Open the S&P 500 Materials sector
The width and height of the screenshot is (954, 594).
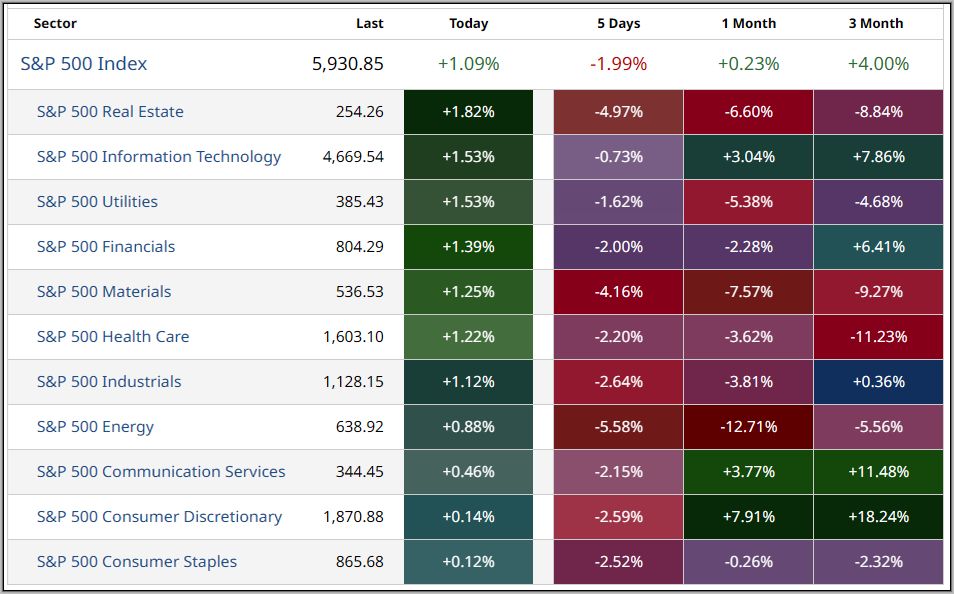104,292
